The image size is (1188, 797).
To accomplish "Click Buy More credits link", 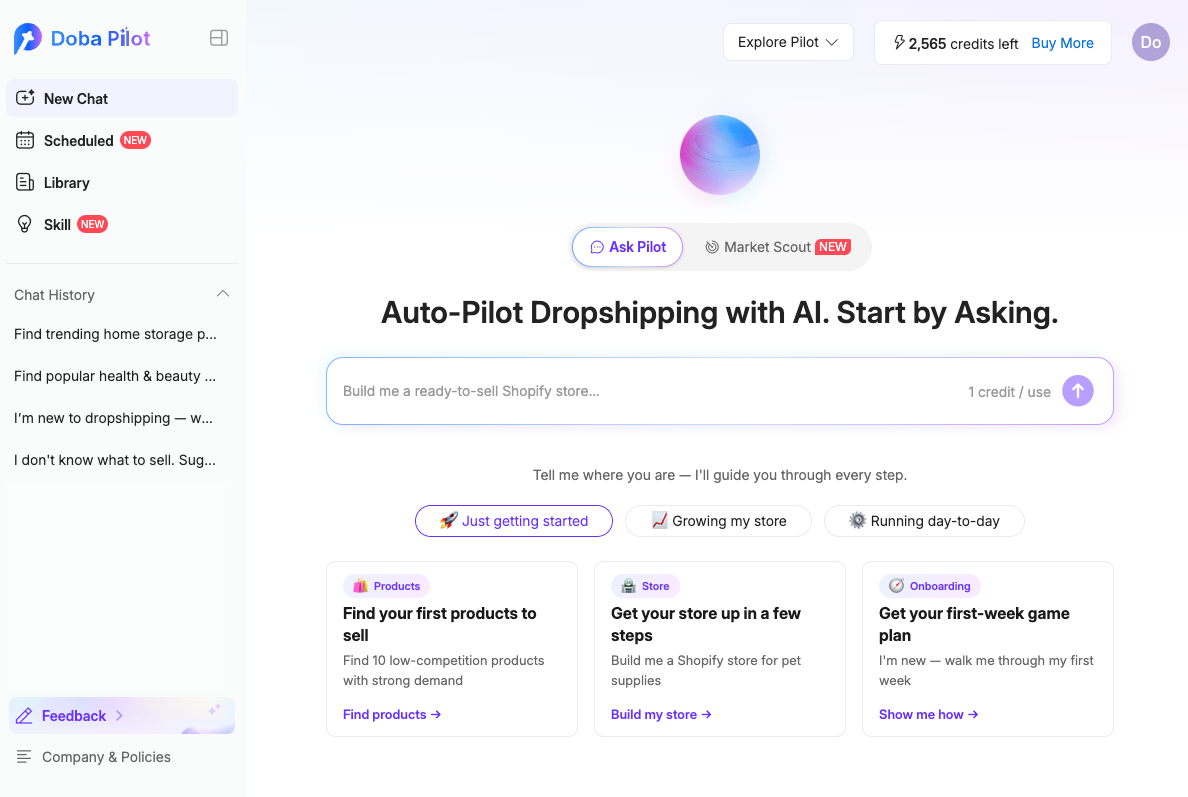I will point(1062,43).
